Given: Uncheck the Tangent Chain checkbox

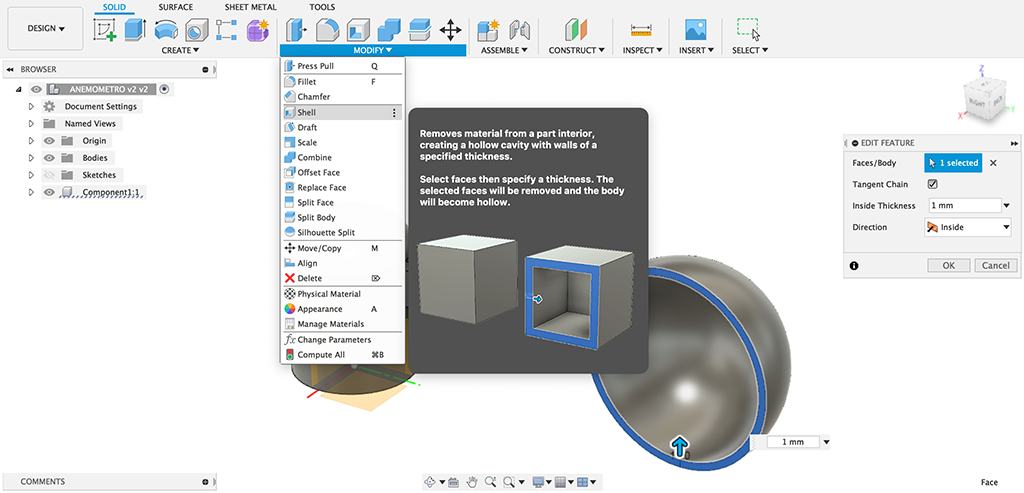Looking at the screenshot, I should (933, 184).
